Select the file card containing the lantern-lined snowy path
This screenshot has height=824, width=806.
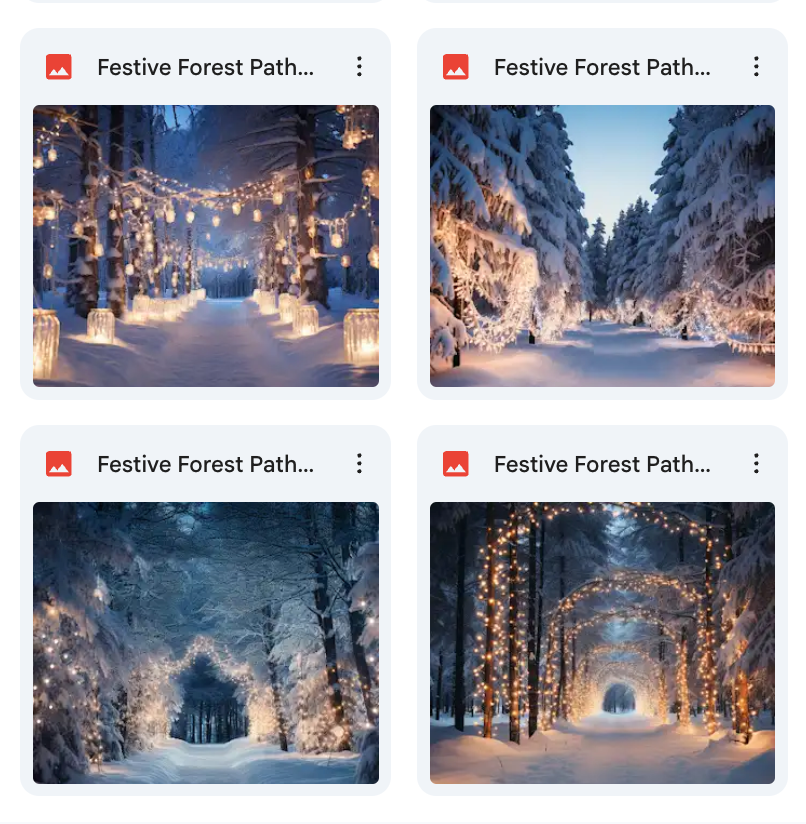(205, 214)
